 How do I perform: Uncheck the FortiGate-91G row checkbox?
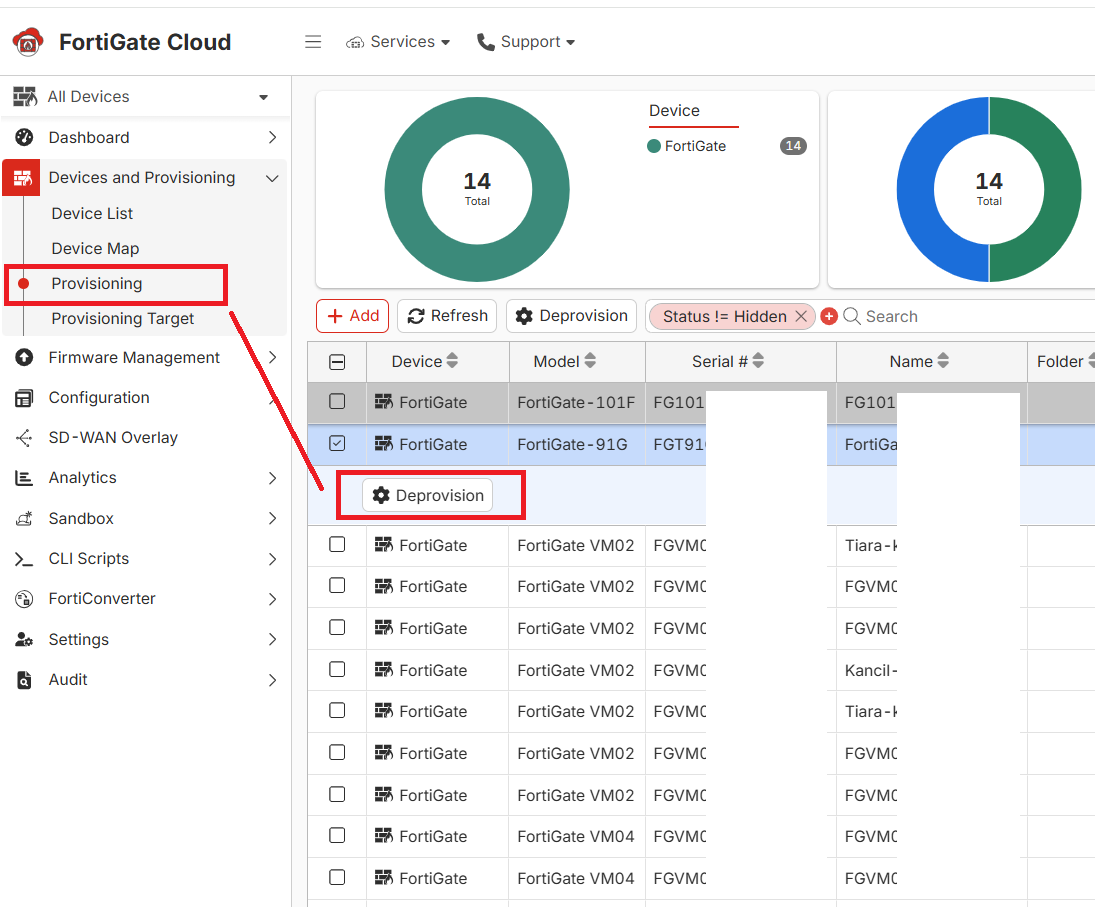[x=337, y=443]
